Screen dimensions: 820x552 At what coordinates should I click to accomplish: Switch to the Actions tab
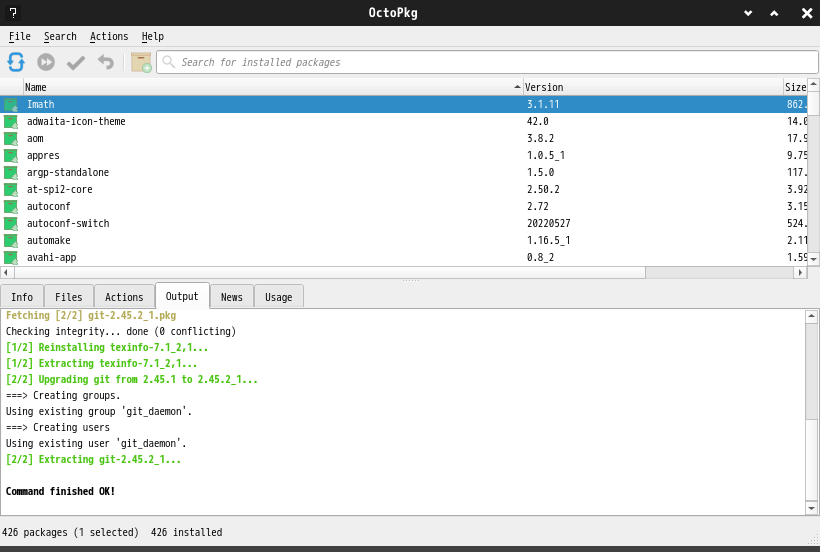[x=124, y=297]
